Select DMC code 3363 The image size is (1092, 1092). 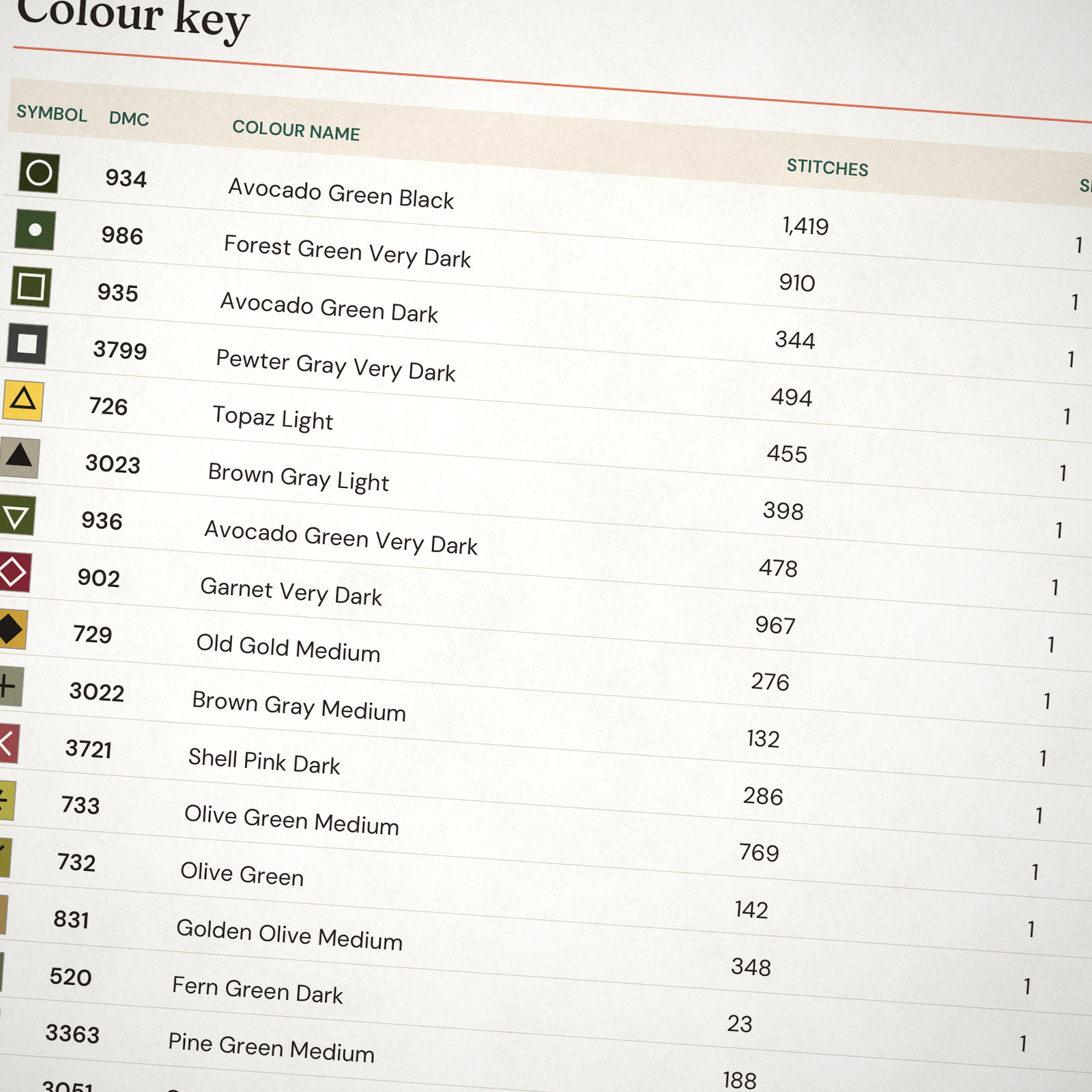click(x=72, y=1033)
